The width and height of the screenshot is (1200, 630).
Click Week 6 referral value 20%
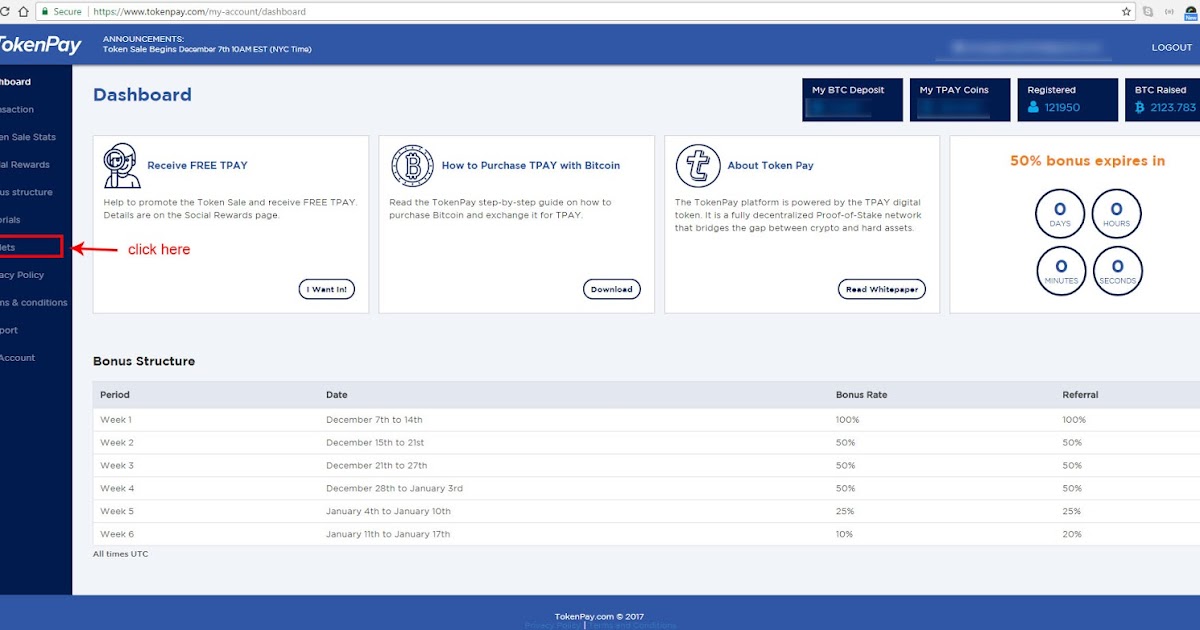(x=1072, y=534)
